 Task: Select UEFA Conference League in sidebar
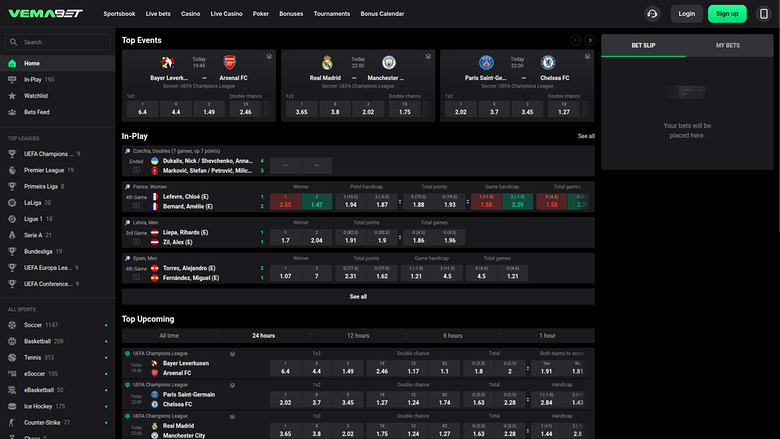click(x=57, y=284)
